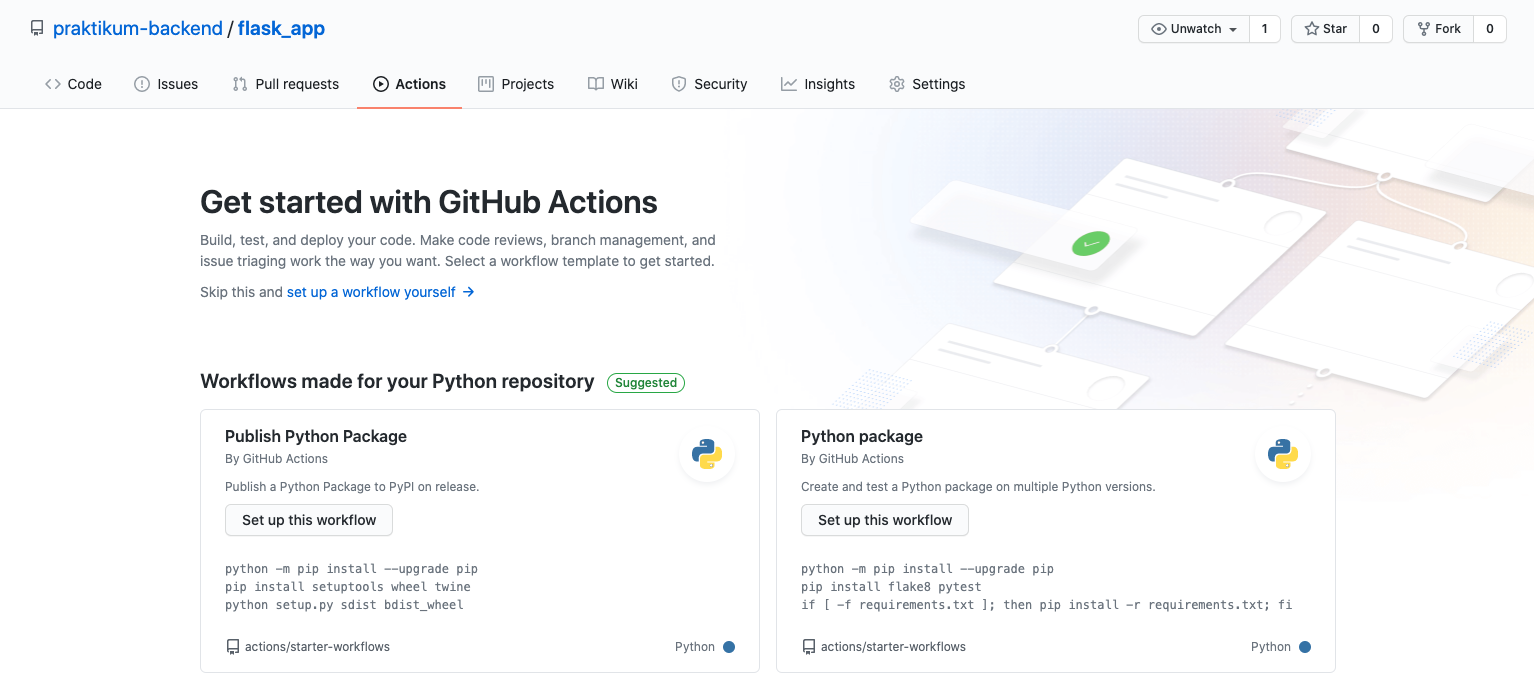Open the watchers count of 1
The height and width of the screenshot is (688, 1534).
(x=1264, y=29)
